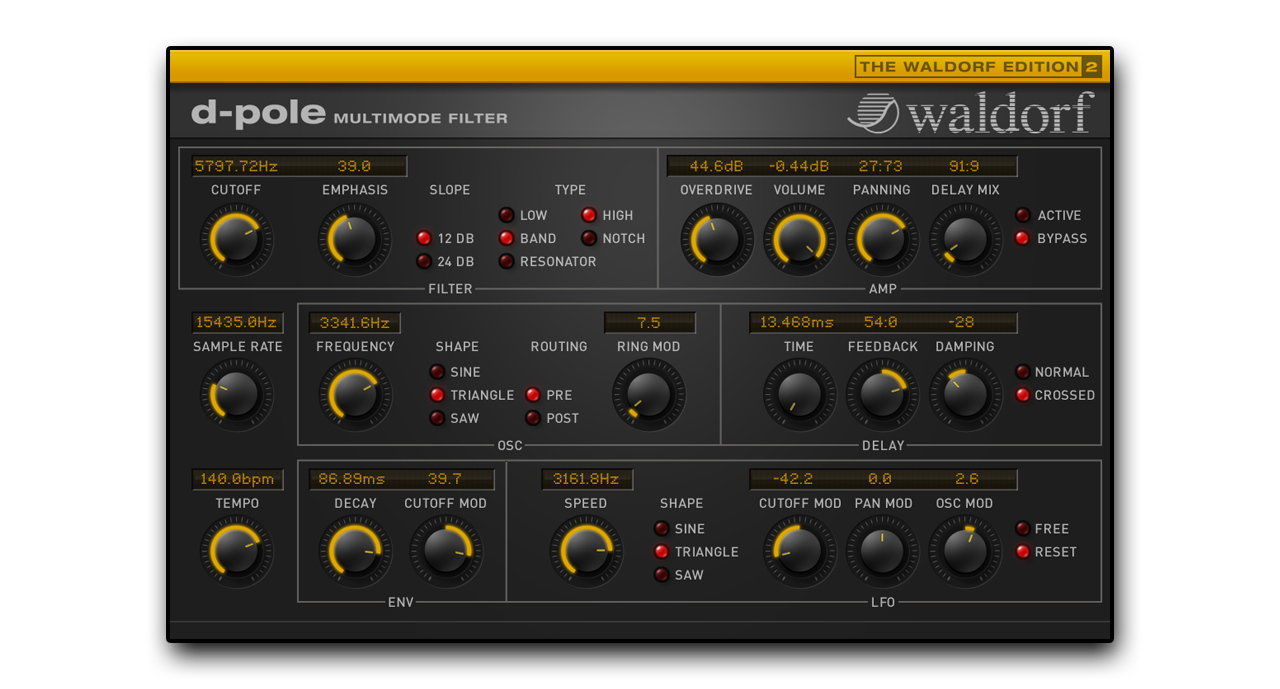Click the -42.2 LFO cutoff mod readout
The height and width of the screenshot is (689, 1280).
coord(794,480)
